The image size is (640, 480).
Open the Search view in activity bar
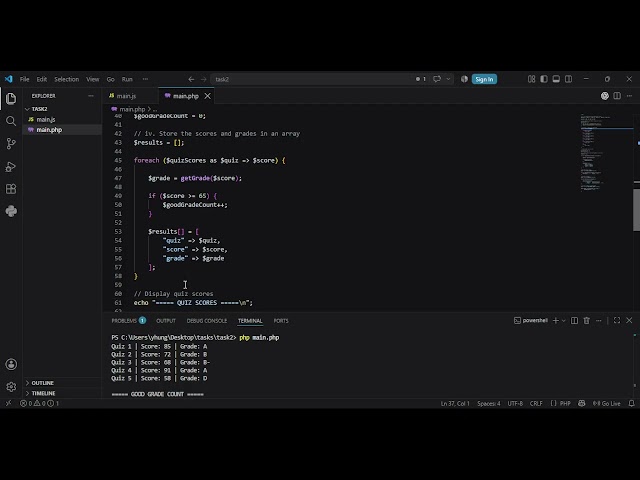click(x=11, y=121)
